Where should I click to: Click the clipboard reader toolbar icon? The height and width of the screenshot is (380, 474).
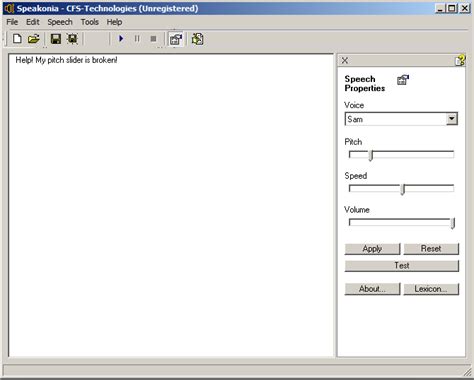(x=197, y=39)
